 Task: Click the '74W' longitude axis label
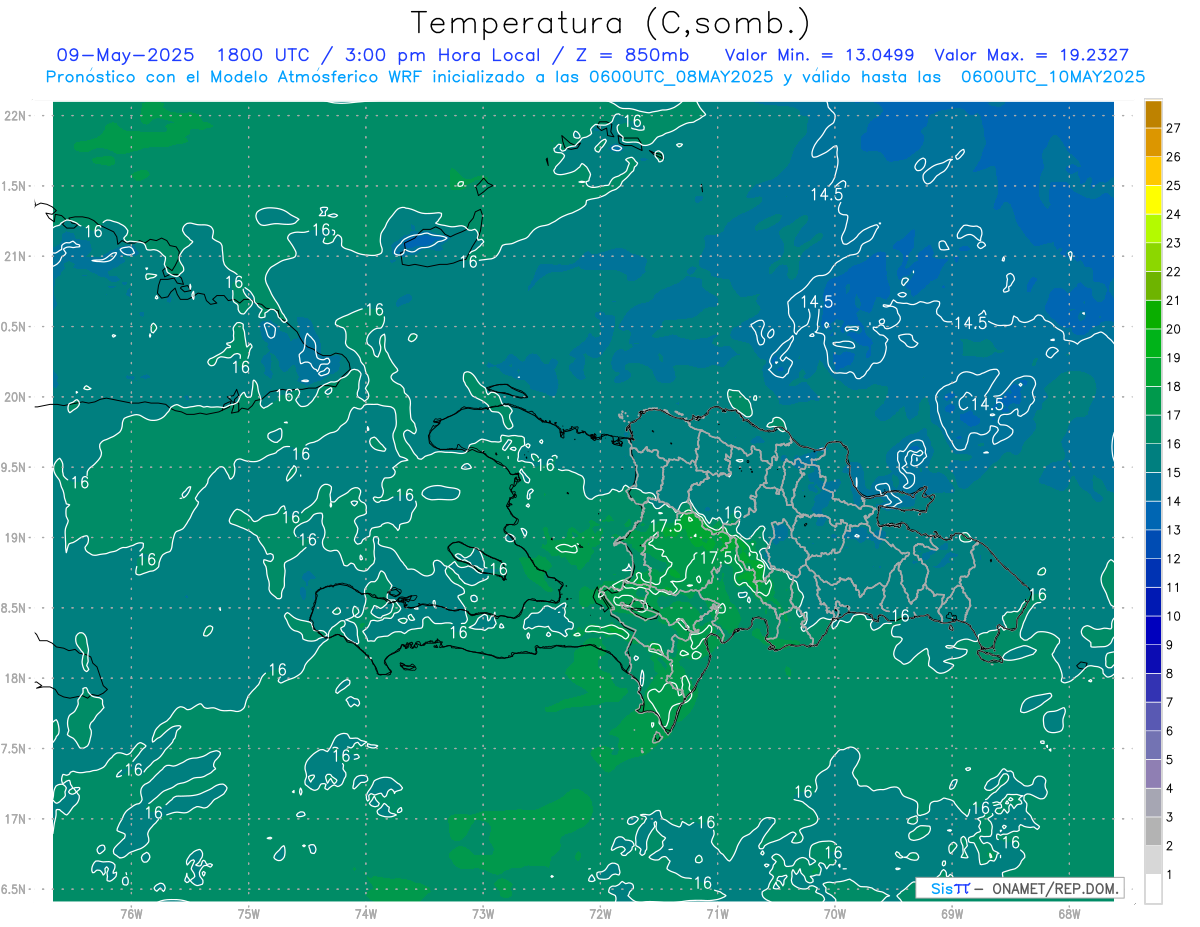pyautogui.click(x=366, y=913)
